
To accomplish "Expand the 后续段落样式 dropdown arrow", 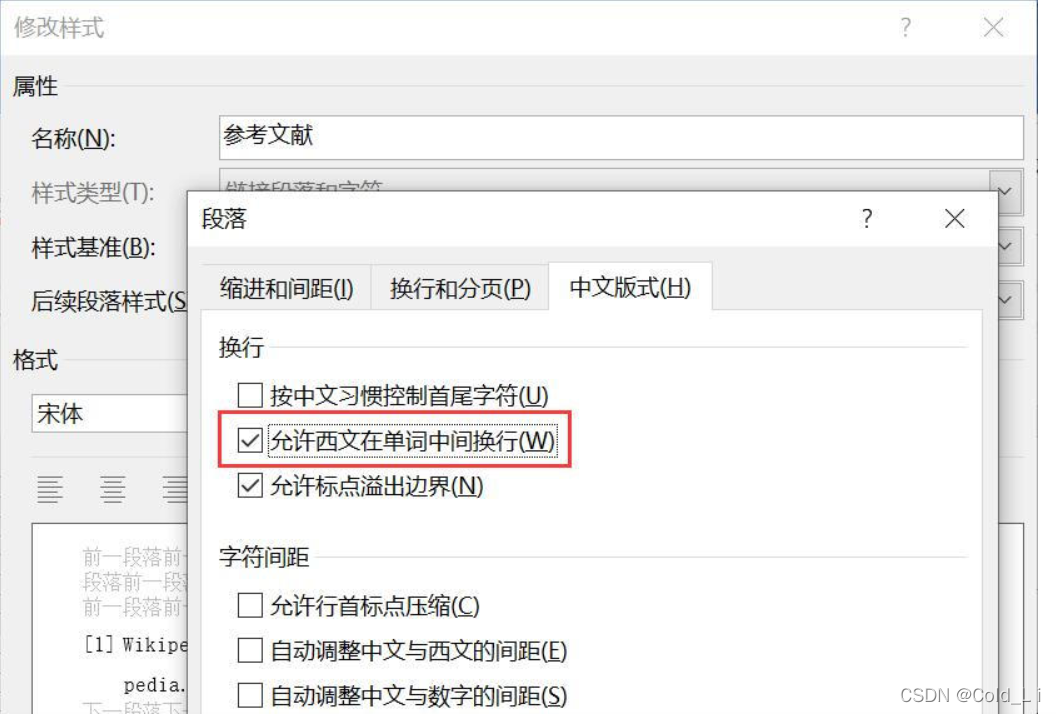I will point(1006,300).
